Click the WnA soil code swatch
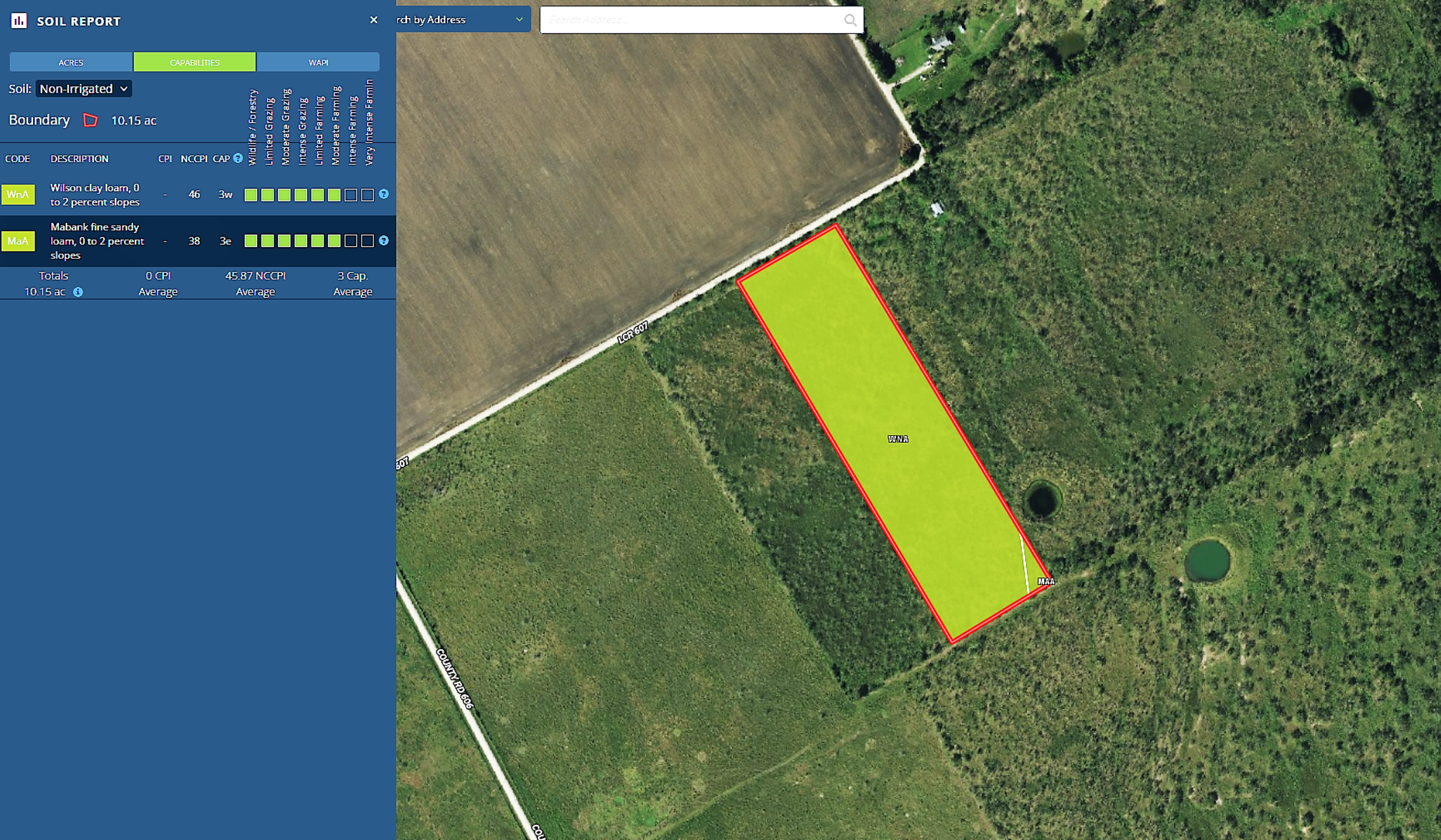The width and height of the screenshot is (1441, 840). [17, 194]
